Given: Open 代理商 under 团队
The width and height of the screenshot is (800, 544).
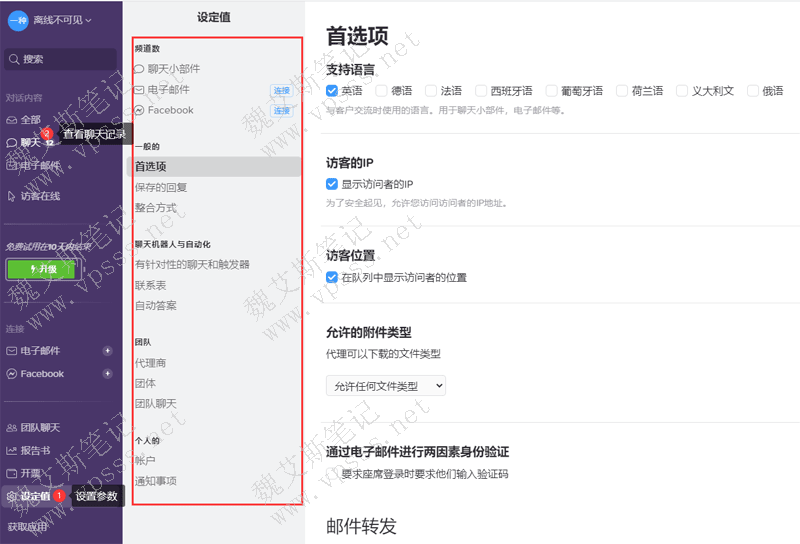Looking at the screenshot, I should click(x=151, y=363).
